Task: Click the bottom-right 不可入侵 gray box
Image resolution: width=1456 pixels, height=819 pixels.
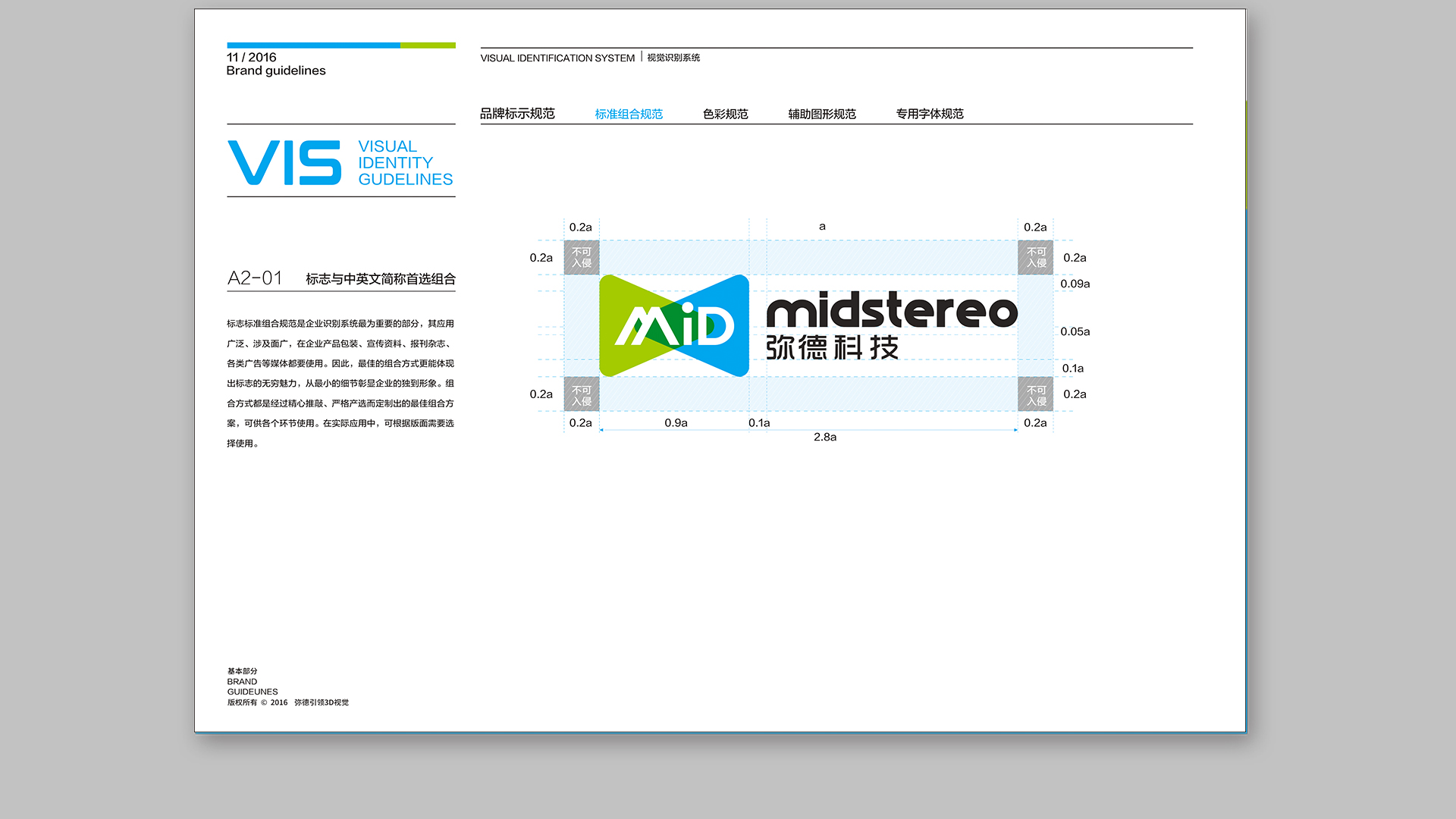Action: 1036,394
